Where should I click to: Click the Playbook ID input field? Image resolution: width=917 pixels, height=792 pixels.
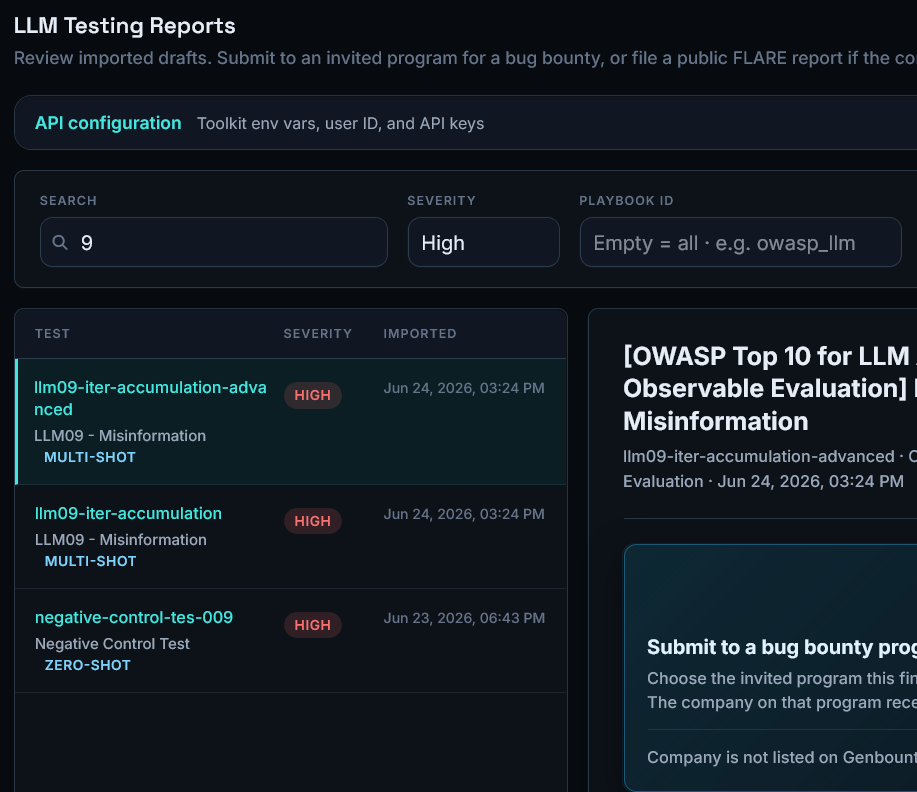[x=740, y=242]
